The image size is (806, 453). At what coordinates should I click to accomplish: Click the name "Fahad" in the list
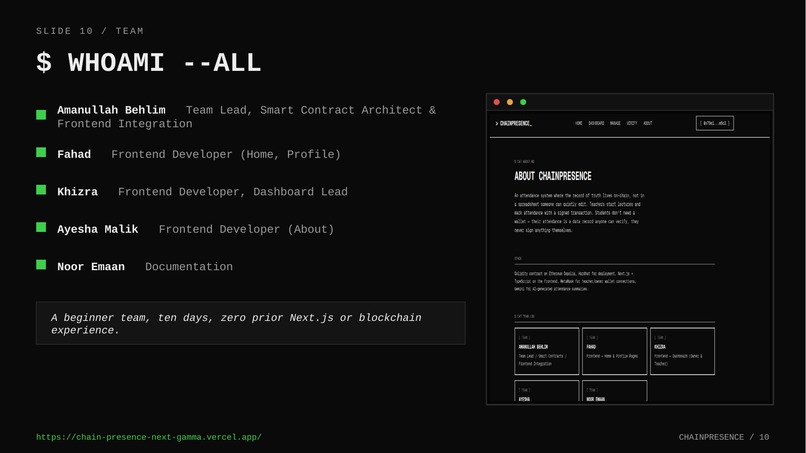pyautogui.click(x=74, y=154)
